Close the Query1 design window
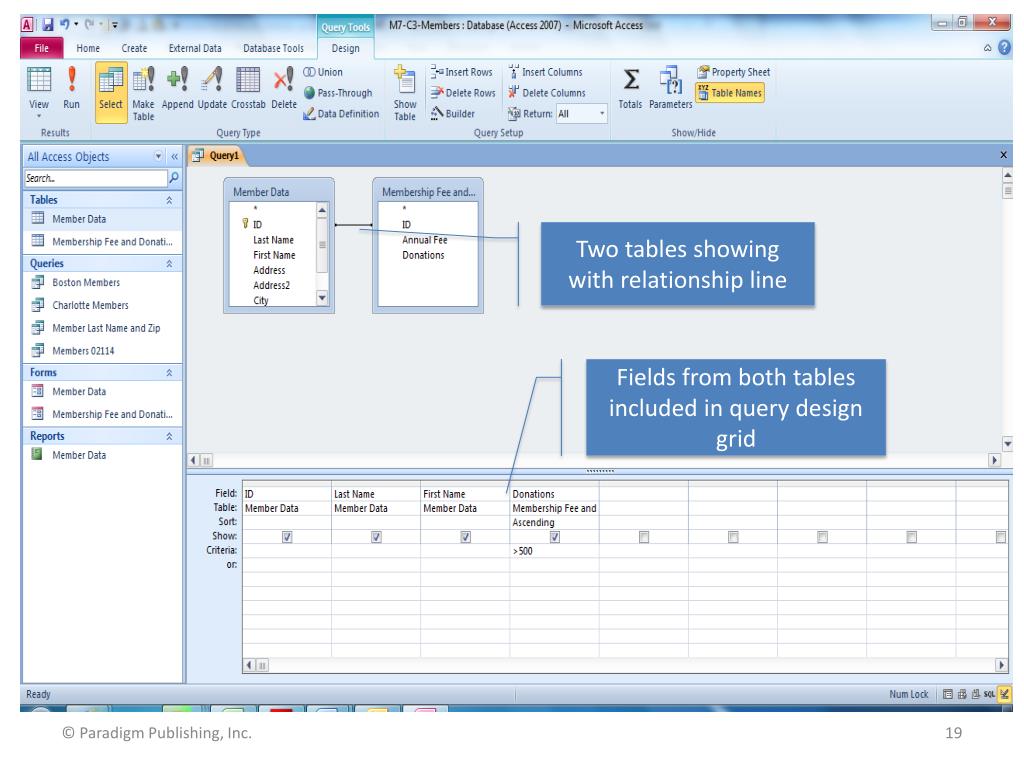Screen dimensions: 1024x768 click(1004, 155)
